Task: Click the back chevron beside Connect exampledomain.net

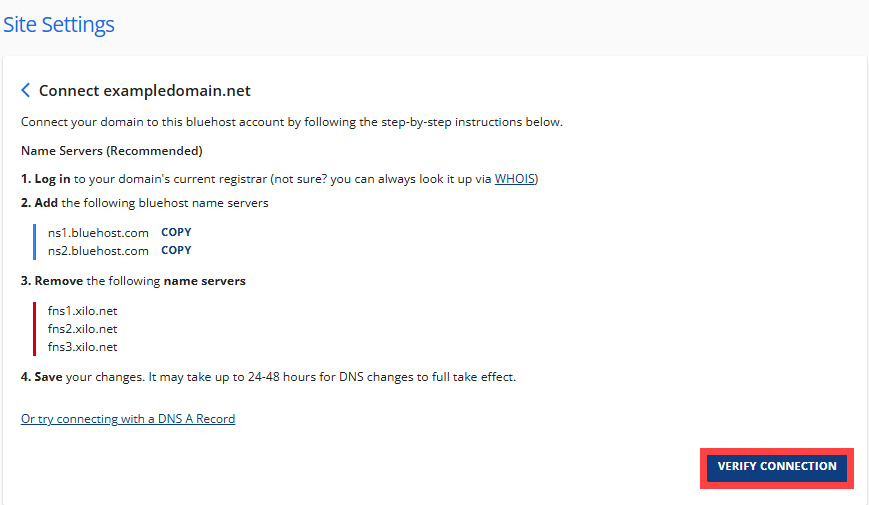Action: 26,91
